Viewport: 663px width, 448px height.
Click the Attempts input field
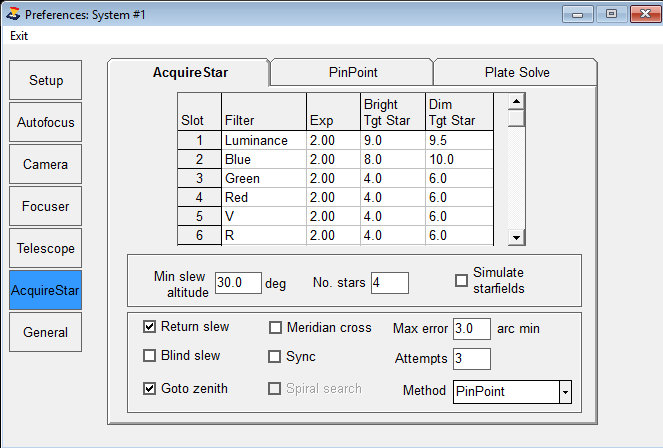click(472, 359)
